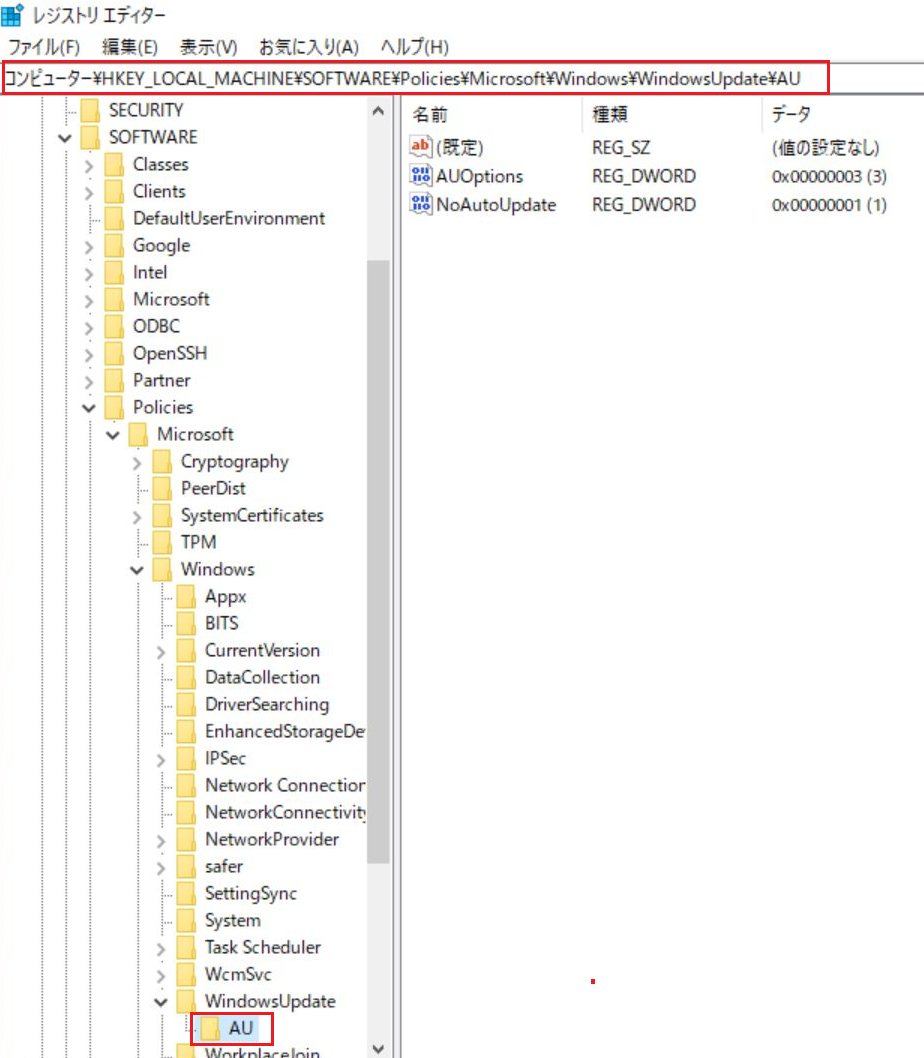This screenshot has height=1058, width=924.
Task: Click the NoAutoUpdate DWORD value icon
Action: [420, 204]
